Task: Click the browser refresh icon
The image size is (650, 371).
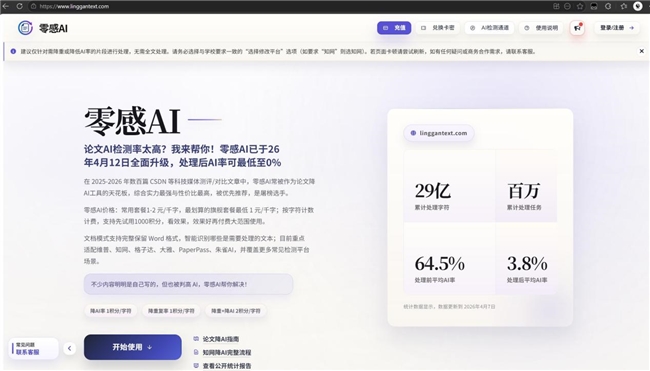Action: click(x=19, y=6)
